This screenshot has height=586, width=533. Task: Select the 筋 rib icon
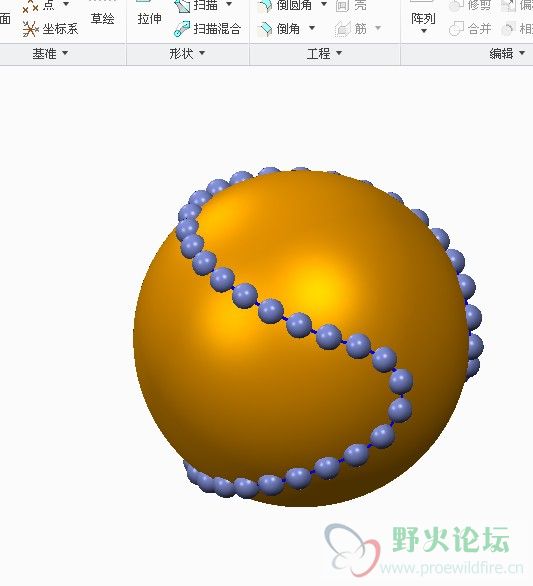click(x=342, y=28)
